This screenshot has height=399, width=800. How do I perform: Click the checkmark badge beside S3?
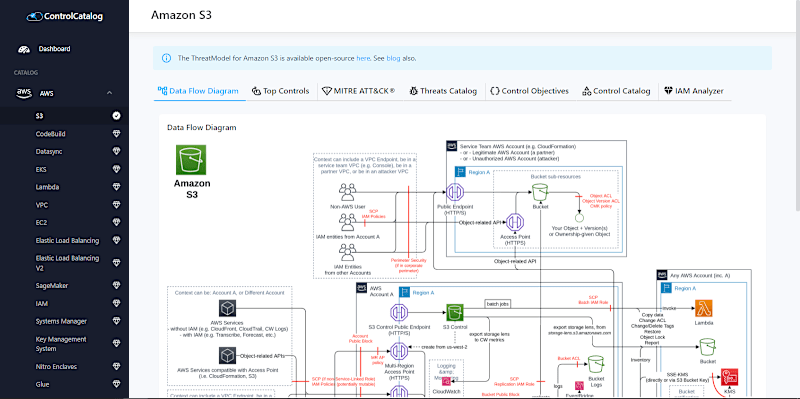click(116, 116)
